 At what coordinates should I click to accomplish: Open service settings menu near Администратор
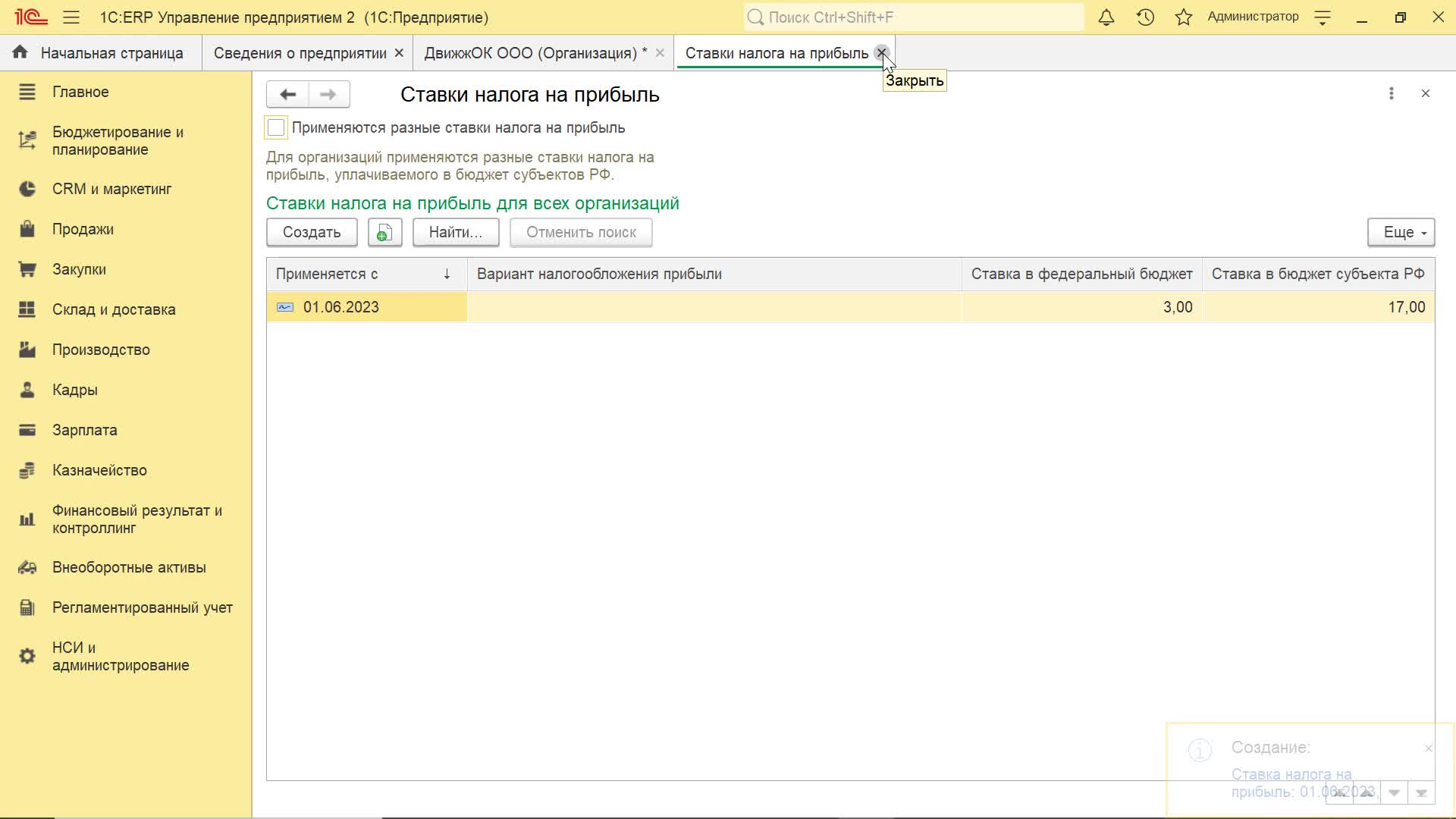[x=1323, y=17]
